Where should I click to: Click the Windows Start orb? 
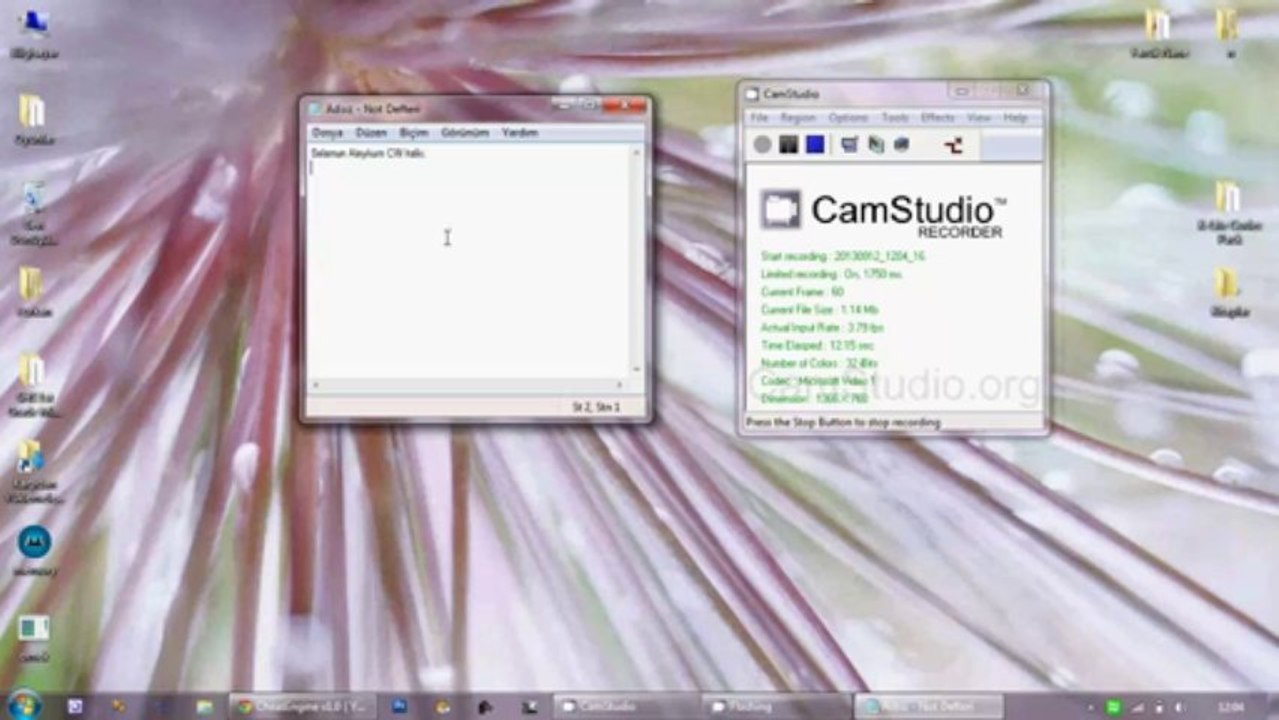(24, 704)
